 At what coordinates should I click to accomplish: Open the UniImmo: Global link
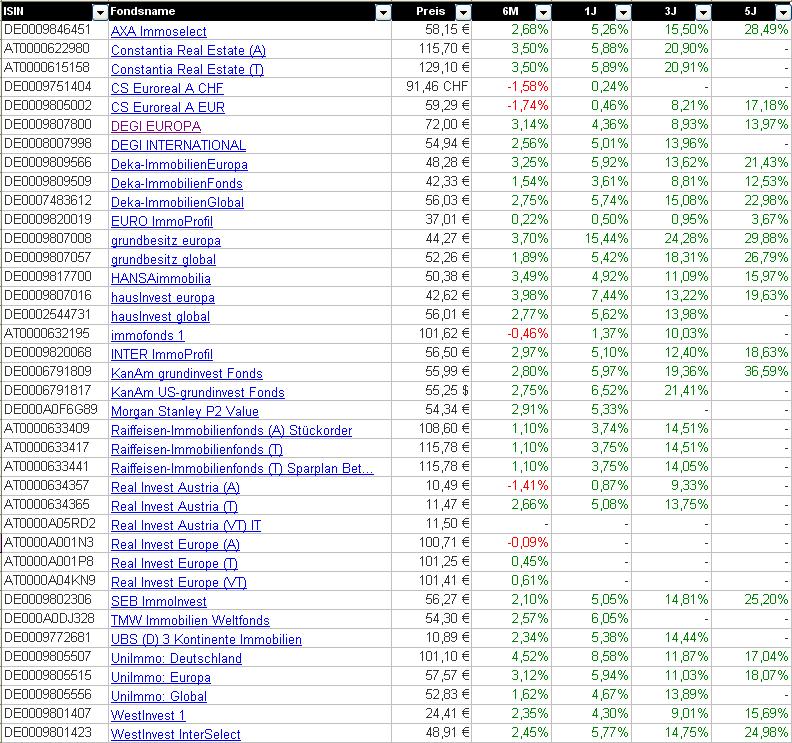[159, 697]
